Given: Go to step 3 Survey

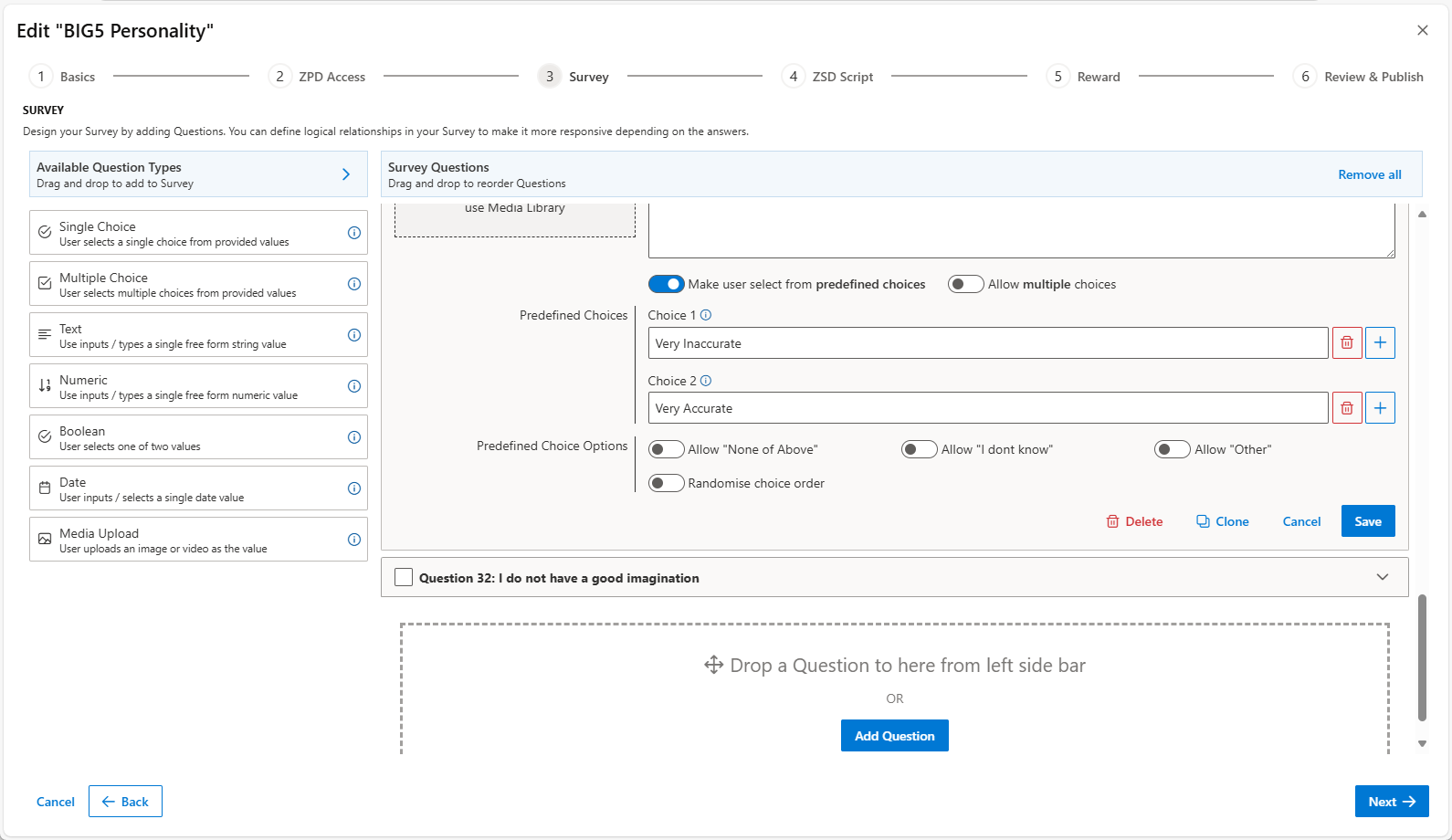Looking at the screenshot, I should pyautogui.click(x=573, y=77).
